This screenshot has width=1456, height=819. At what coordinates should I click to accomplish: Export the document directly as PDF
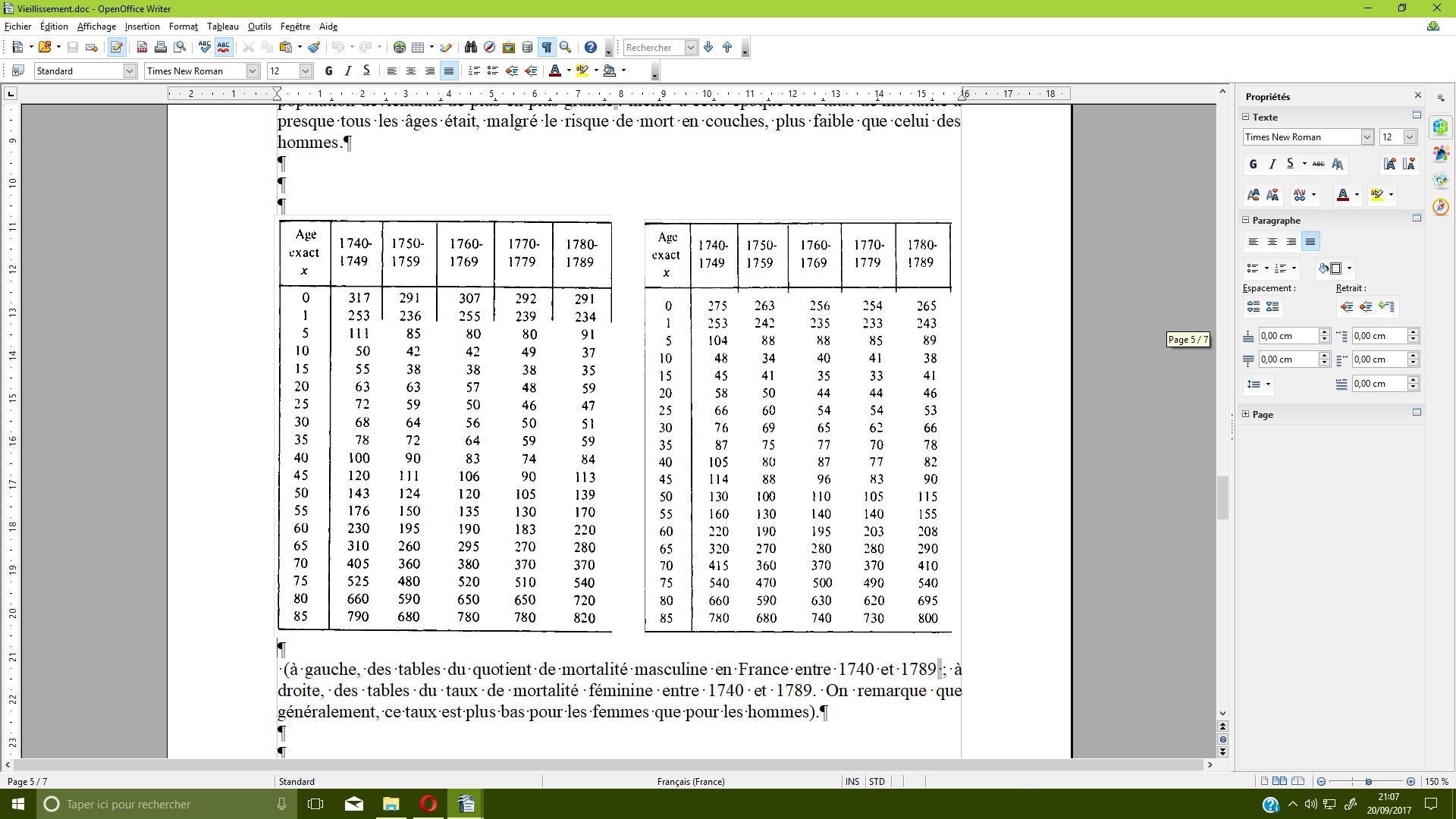point(142,47)
